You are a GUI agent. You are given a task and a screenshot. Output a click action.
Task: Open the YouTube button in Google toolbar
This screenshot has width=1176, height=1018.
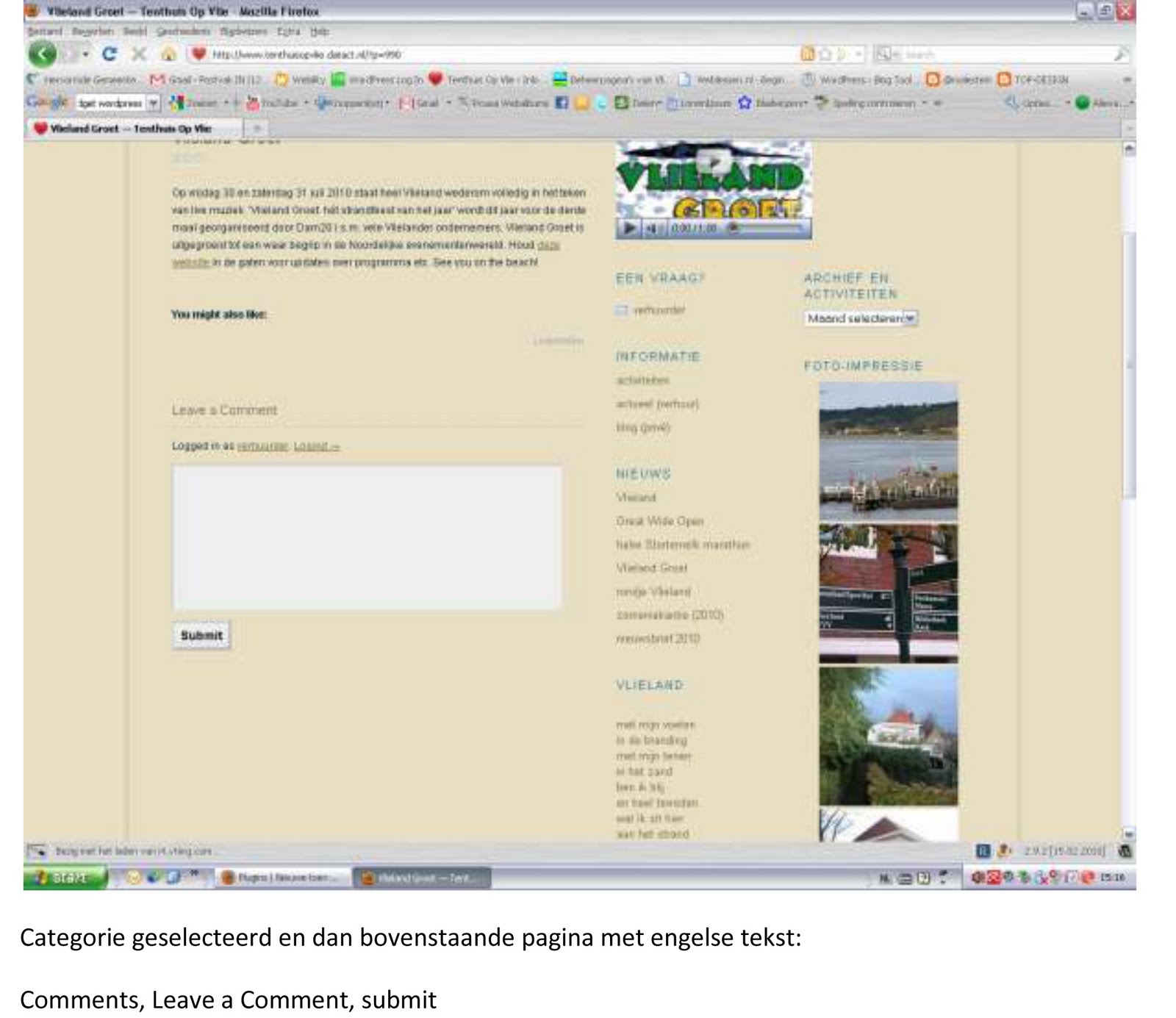(272, 103)
